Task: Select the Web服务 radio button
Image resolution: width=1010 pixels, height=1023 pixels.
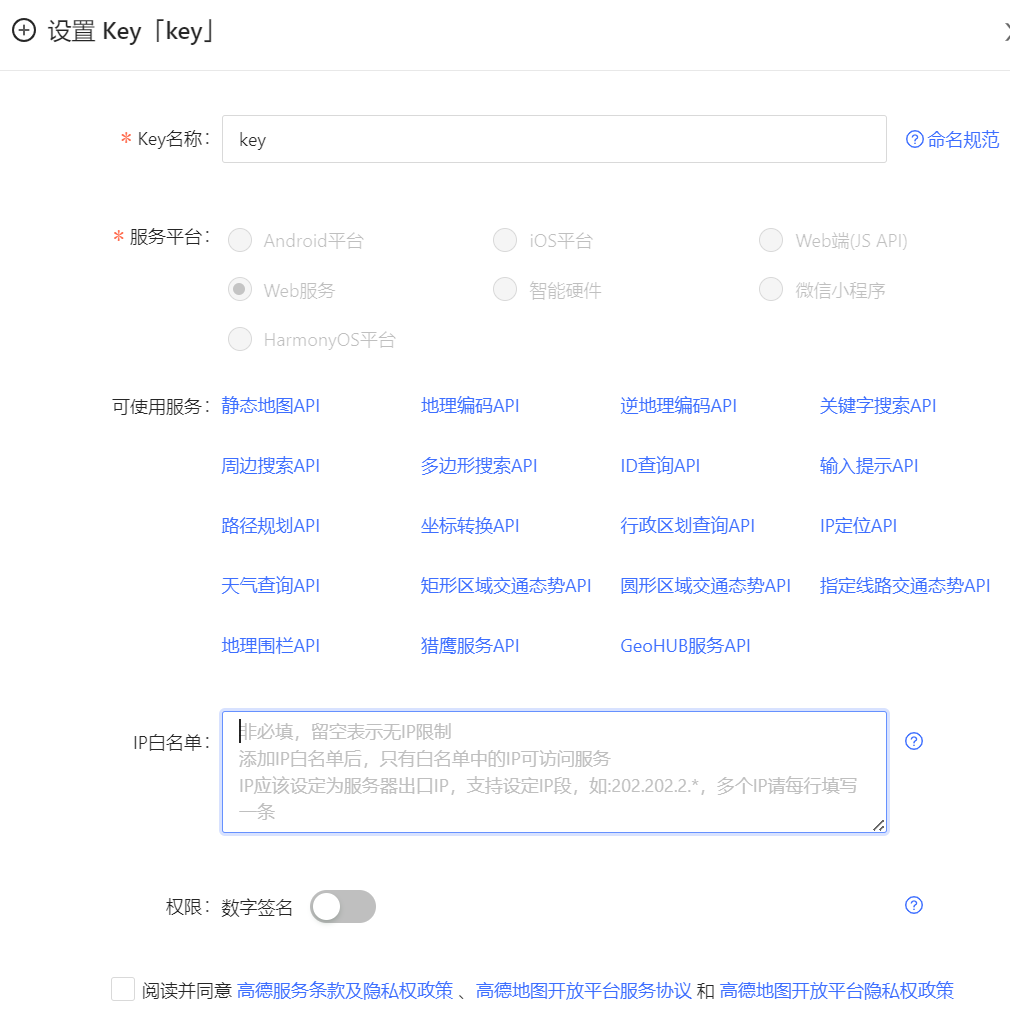Action: point(240,289)
